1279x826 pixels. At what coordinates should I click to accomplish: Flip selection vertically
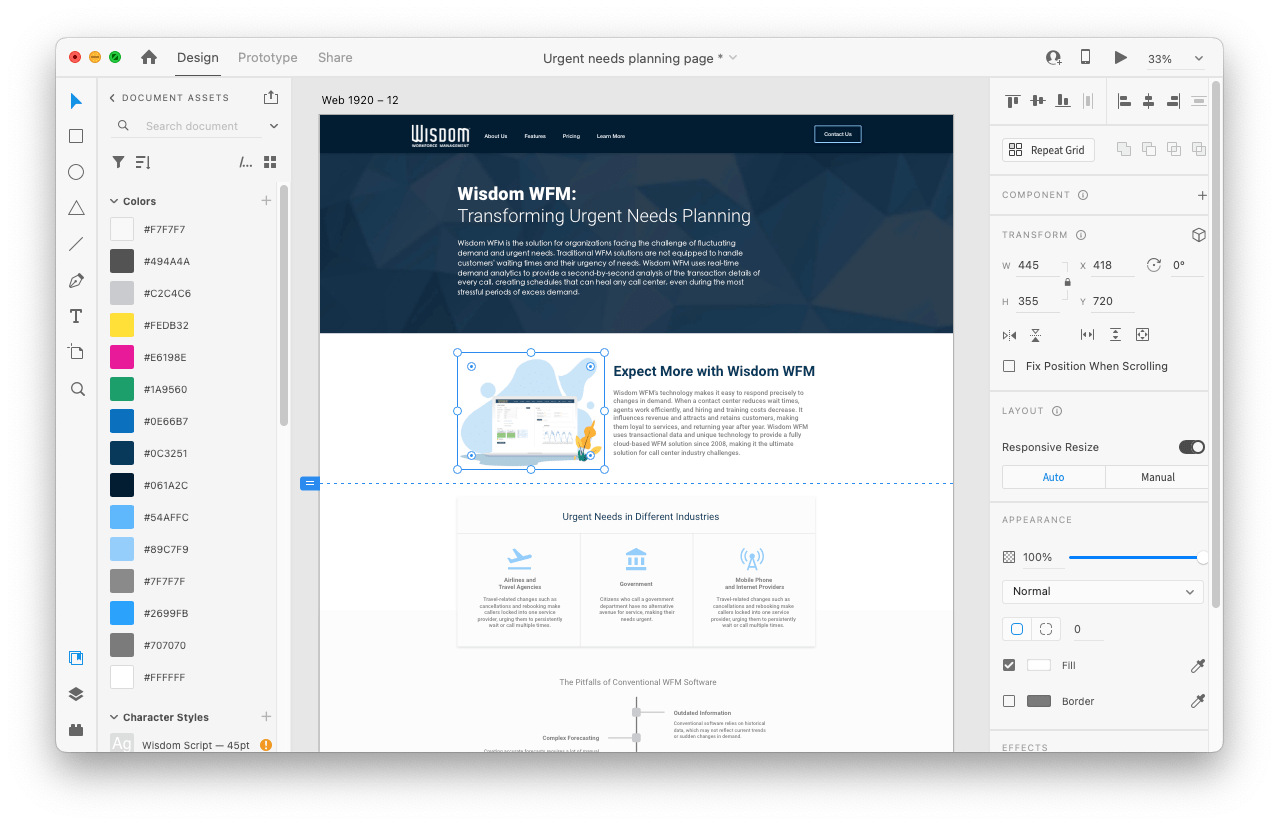click(x=1035, y=335)
